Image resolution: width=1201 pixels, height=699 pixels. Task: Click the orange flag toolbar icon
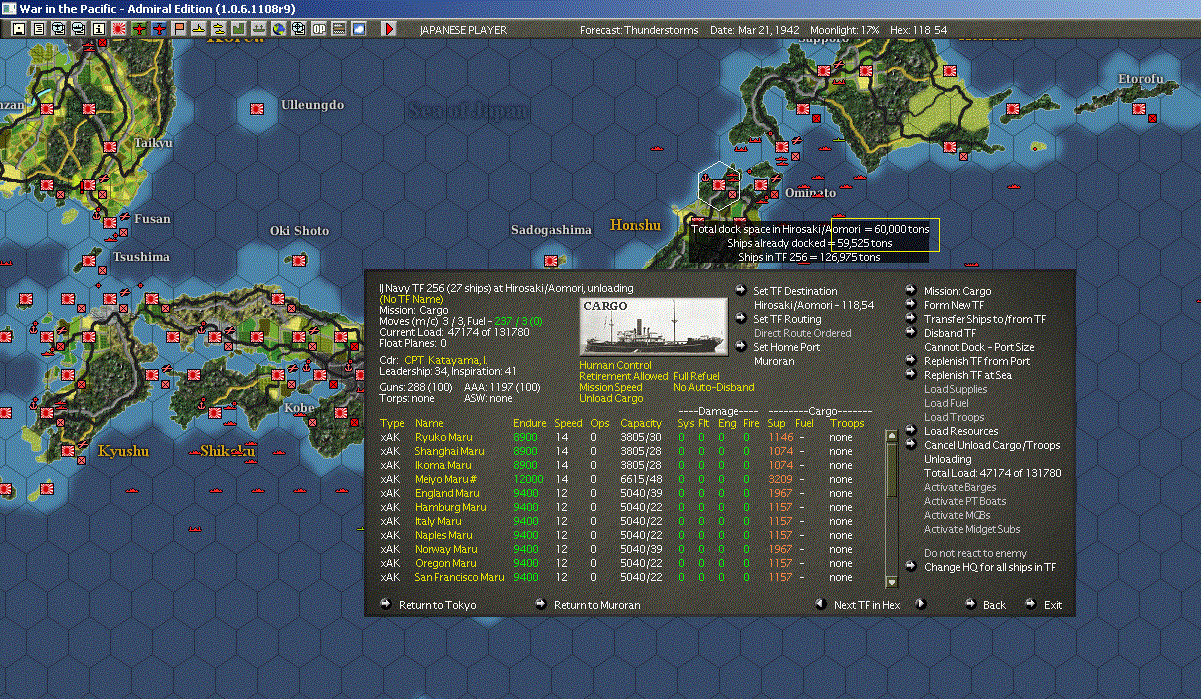180,29
